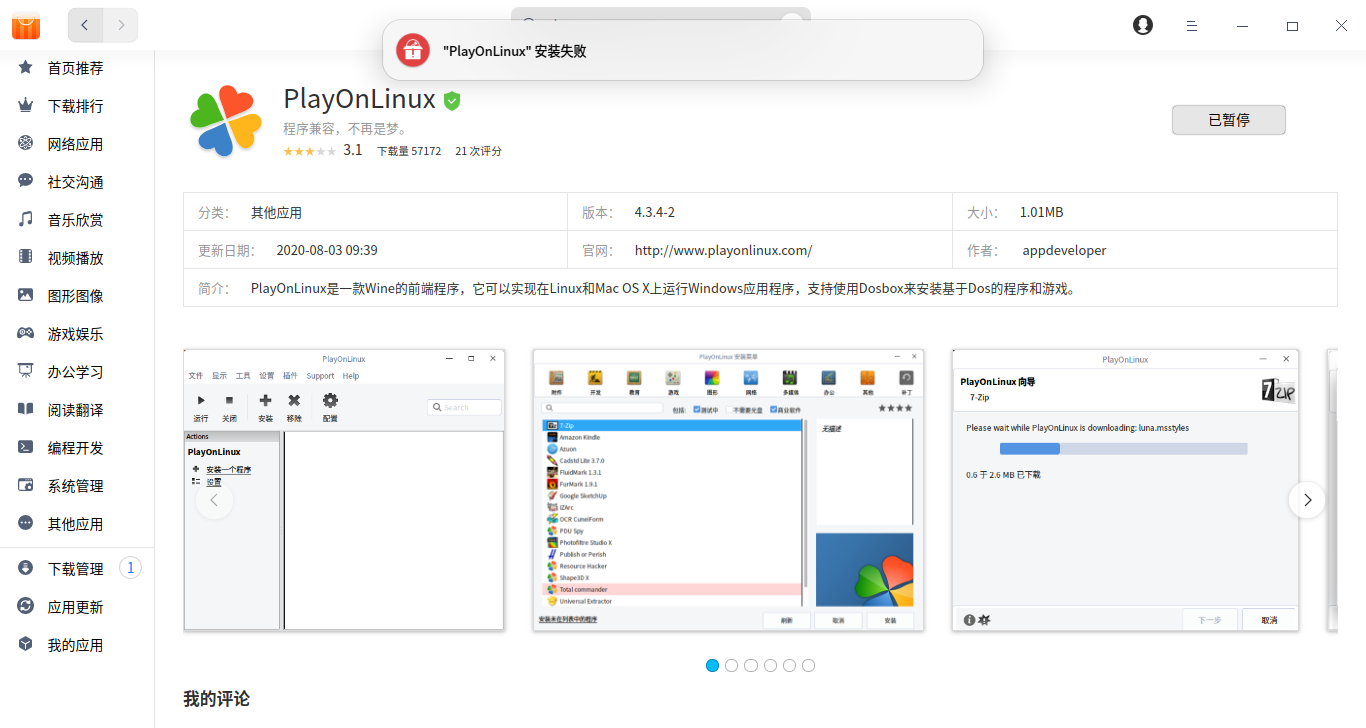
Task: Browse the 网络应用 category
Action: (x=77, y=144)
